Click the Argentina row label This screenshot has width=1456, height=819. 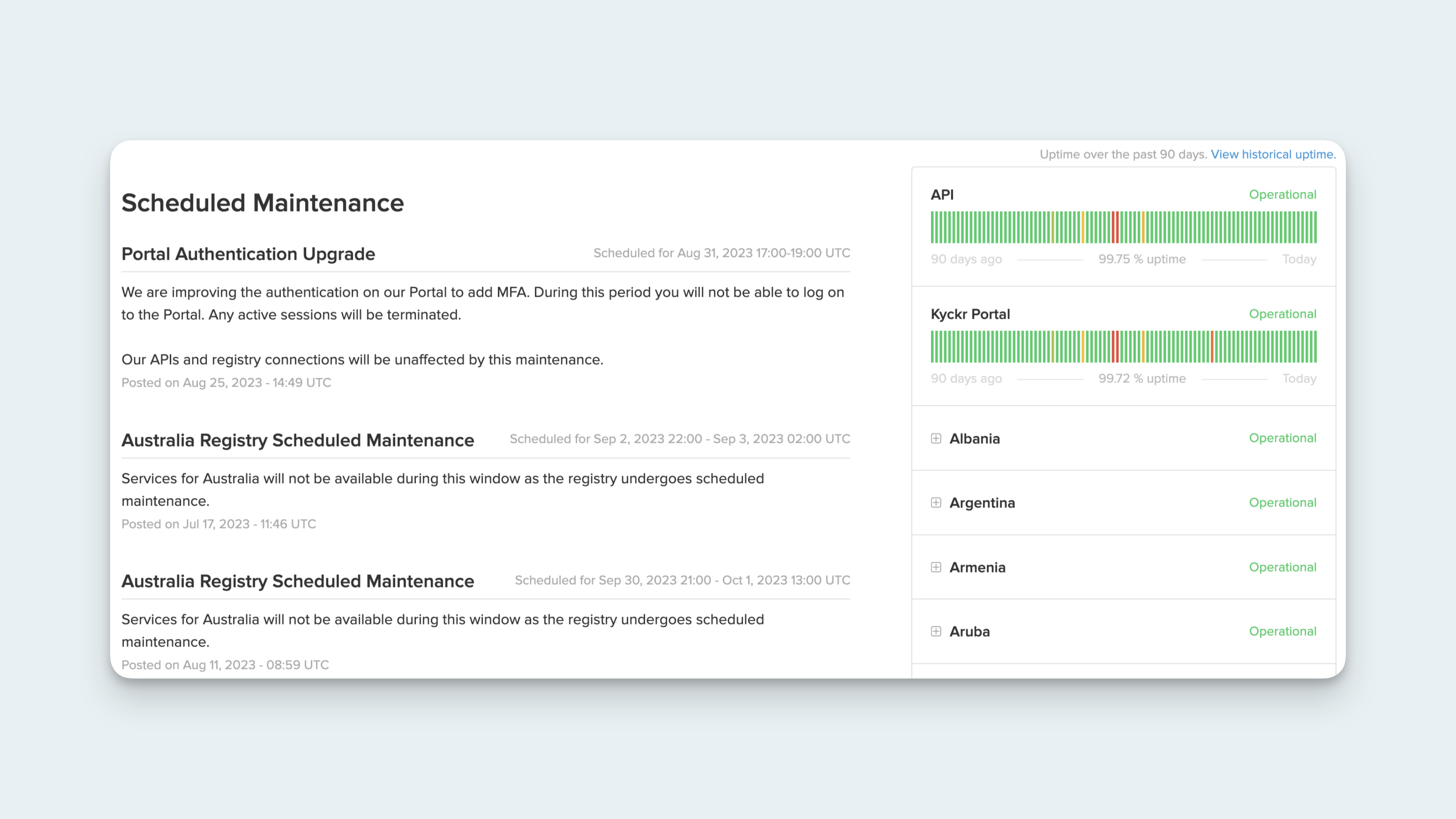[x=982, y=503]
